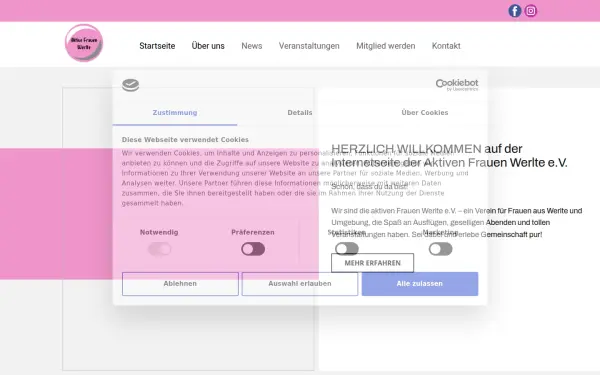The image size is (600, 375).
Task: Click Auswahl erlauben button
Action: pyautogui.click(x=300, y=284)
